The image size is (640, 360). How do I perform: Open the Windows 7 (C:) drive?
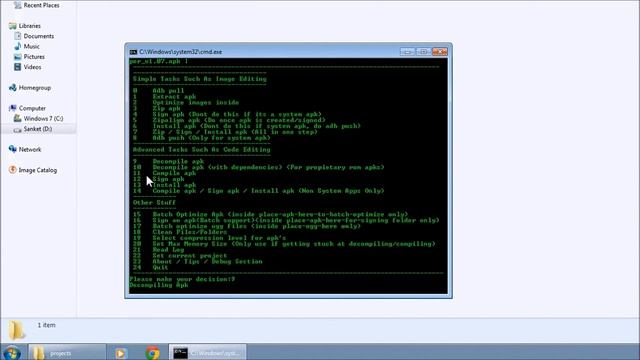click(43, 118)
